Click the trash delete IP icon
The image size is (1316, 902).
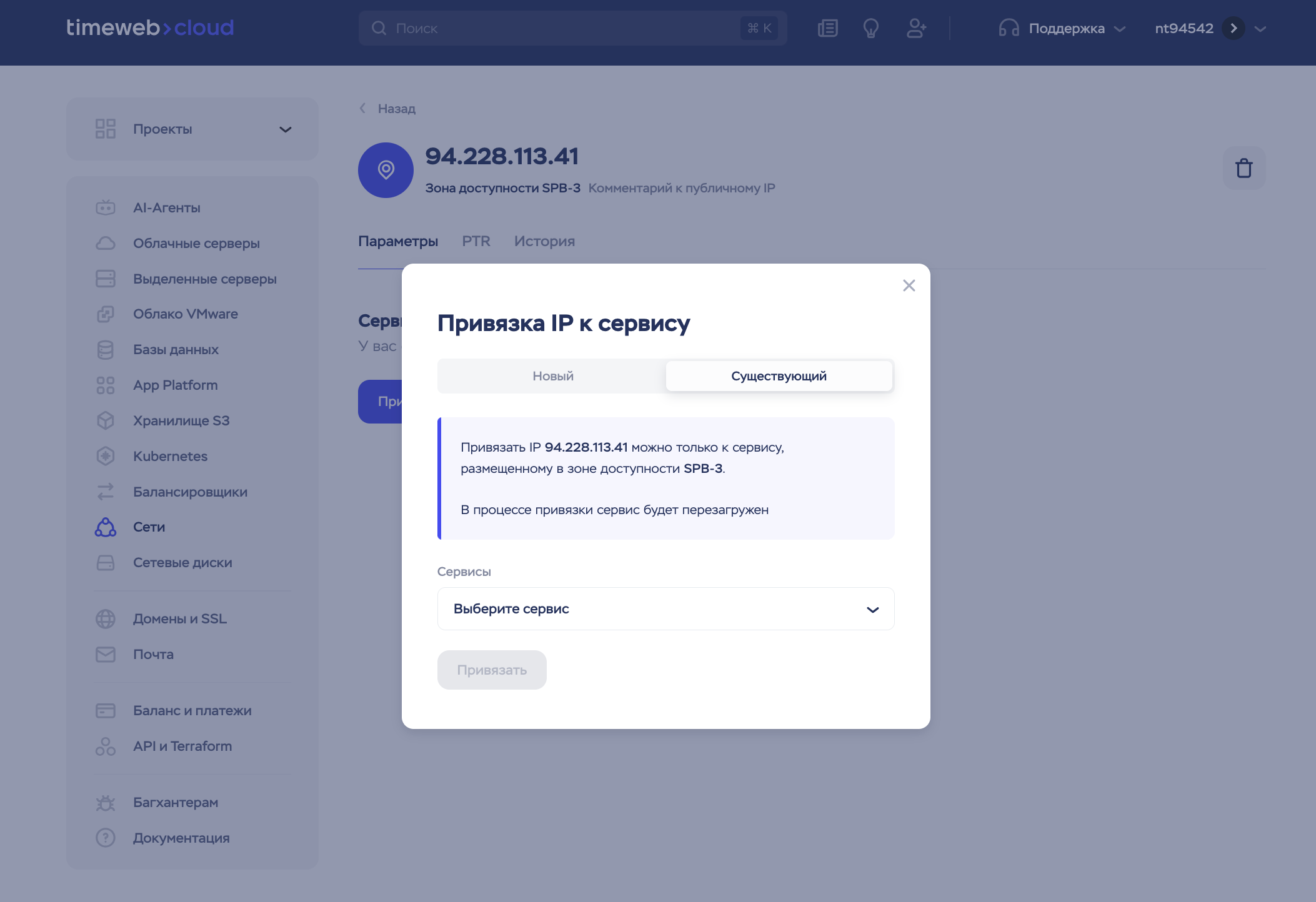(1244, 168)
